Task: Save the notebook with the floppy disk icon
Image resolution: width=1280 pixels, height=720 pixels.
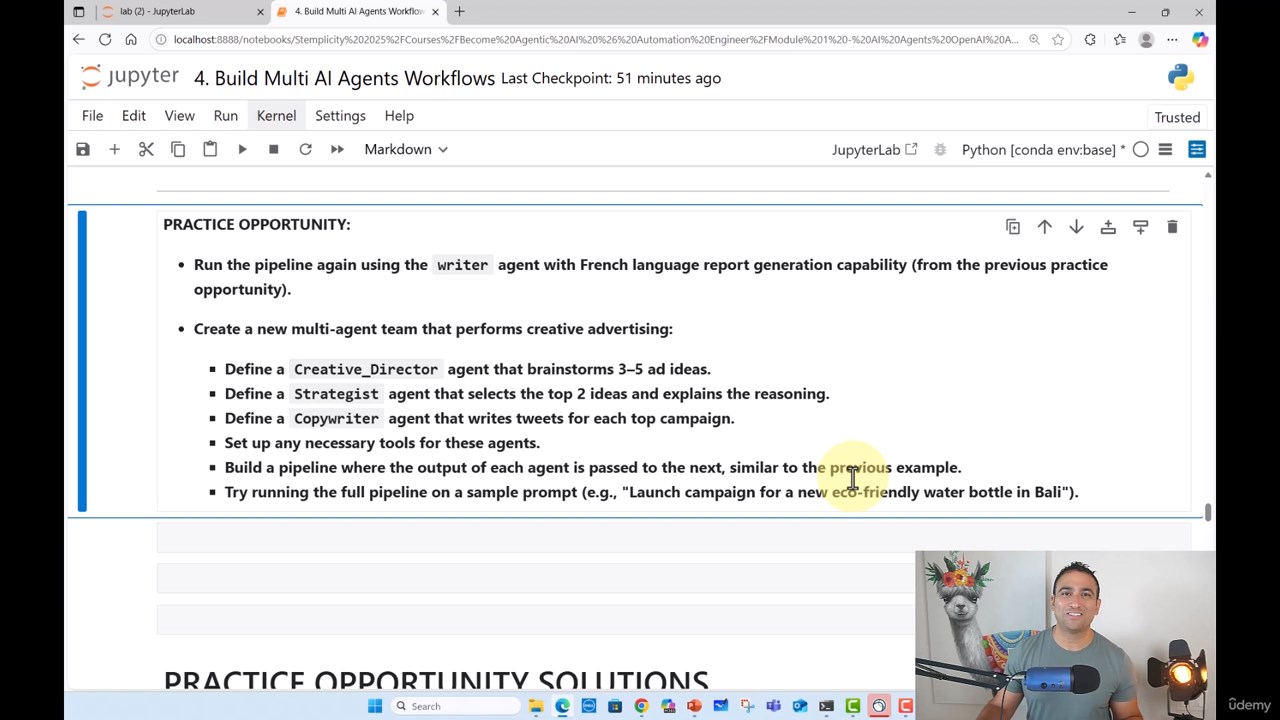Action: [83, 149]
